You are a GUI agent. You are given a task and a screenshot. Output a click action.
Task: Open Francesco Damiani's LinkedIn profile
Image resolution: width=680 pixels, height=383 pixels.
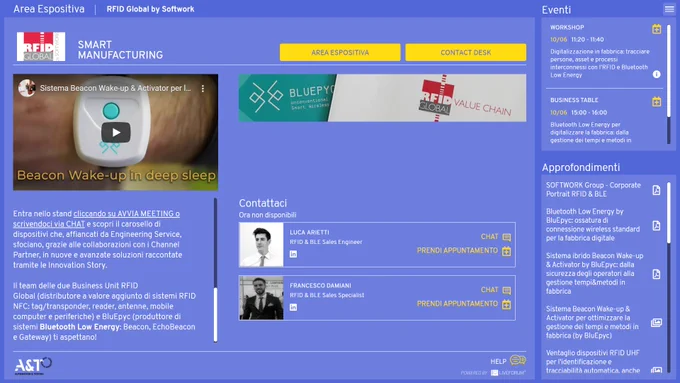[294, 307]
